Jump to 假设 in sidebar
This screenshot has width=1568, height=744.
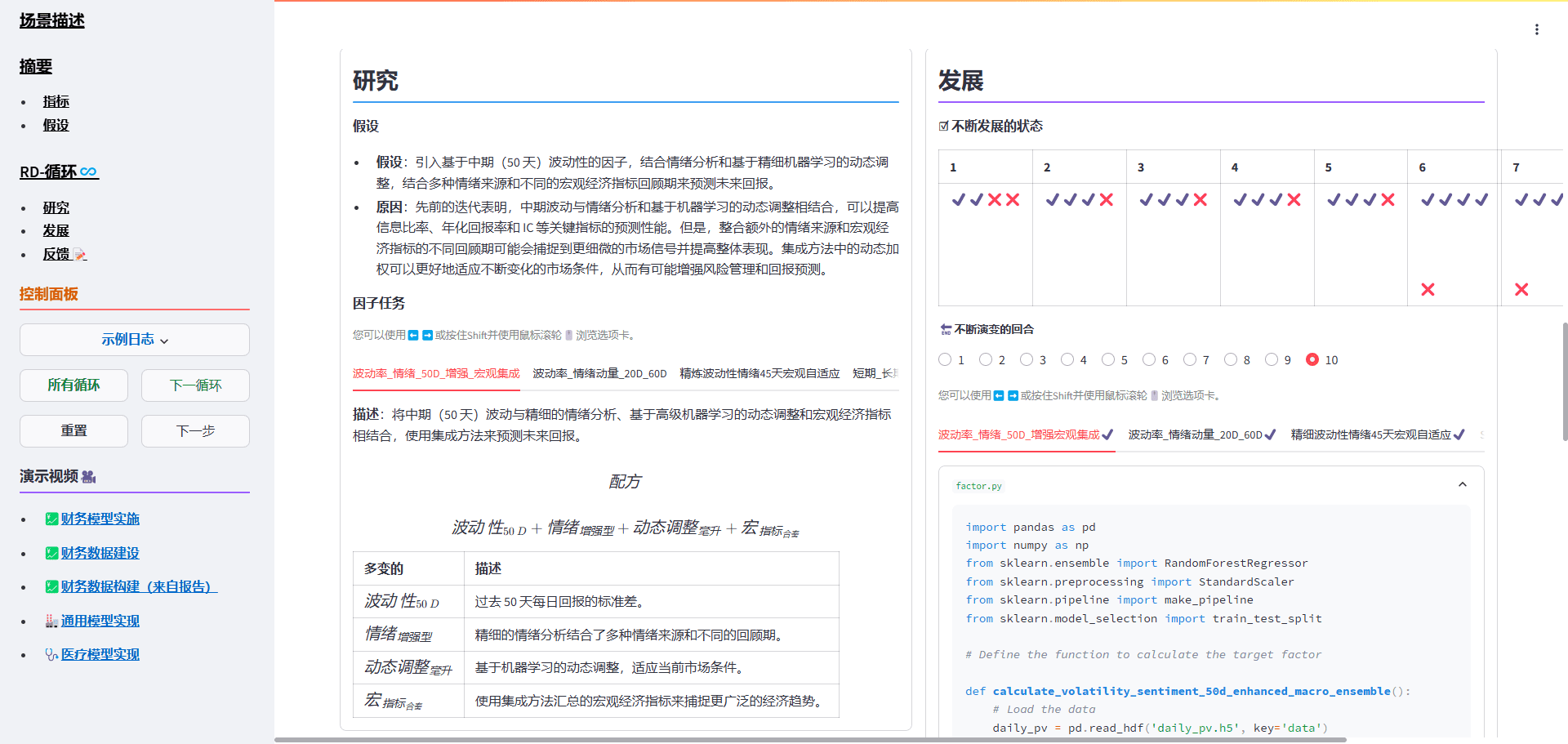point(56,125)
